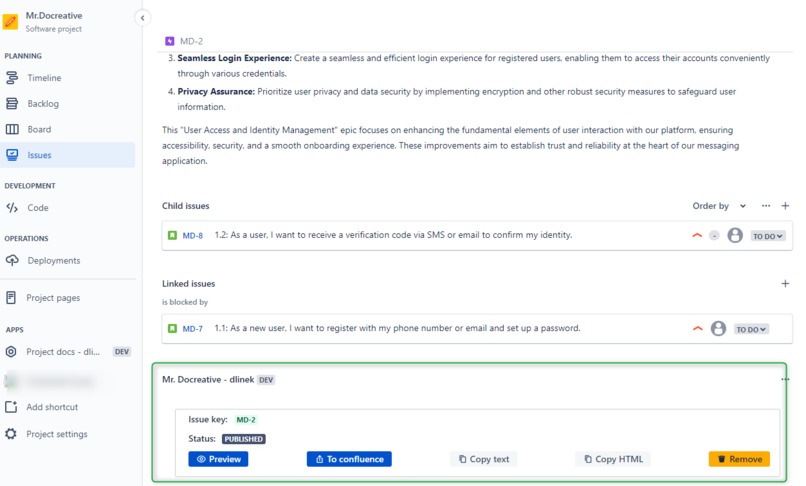Click MD-8 assignee avatar
This screenshot has width=806, height=486.
[x=735, y=236]
